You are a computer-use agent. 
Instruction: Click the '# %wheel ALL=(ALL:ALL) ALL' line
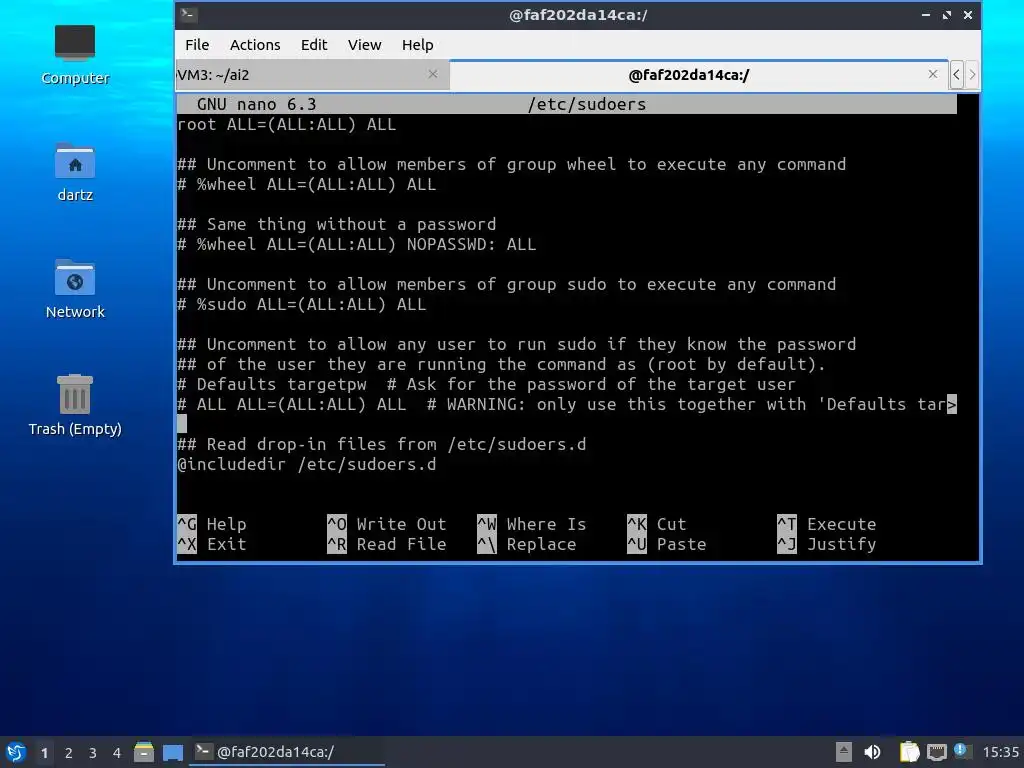[x=307, y=184]
